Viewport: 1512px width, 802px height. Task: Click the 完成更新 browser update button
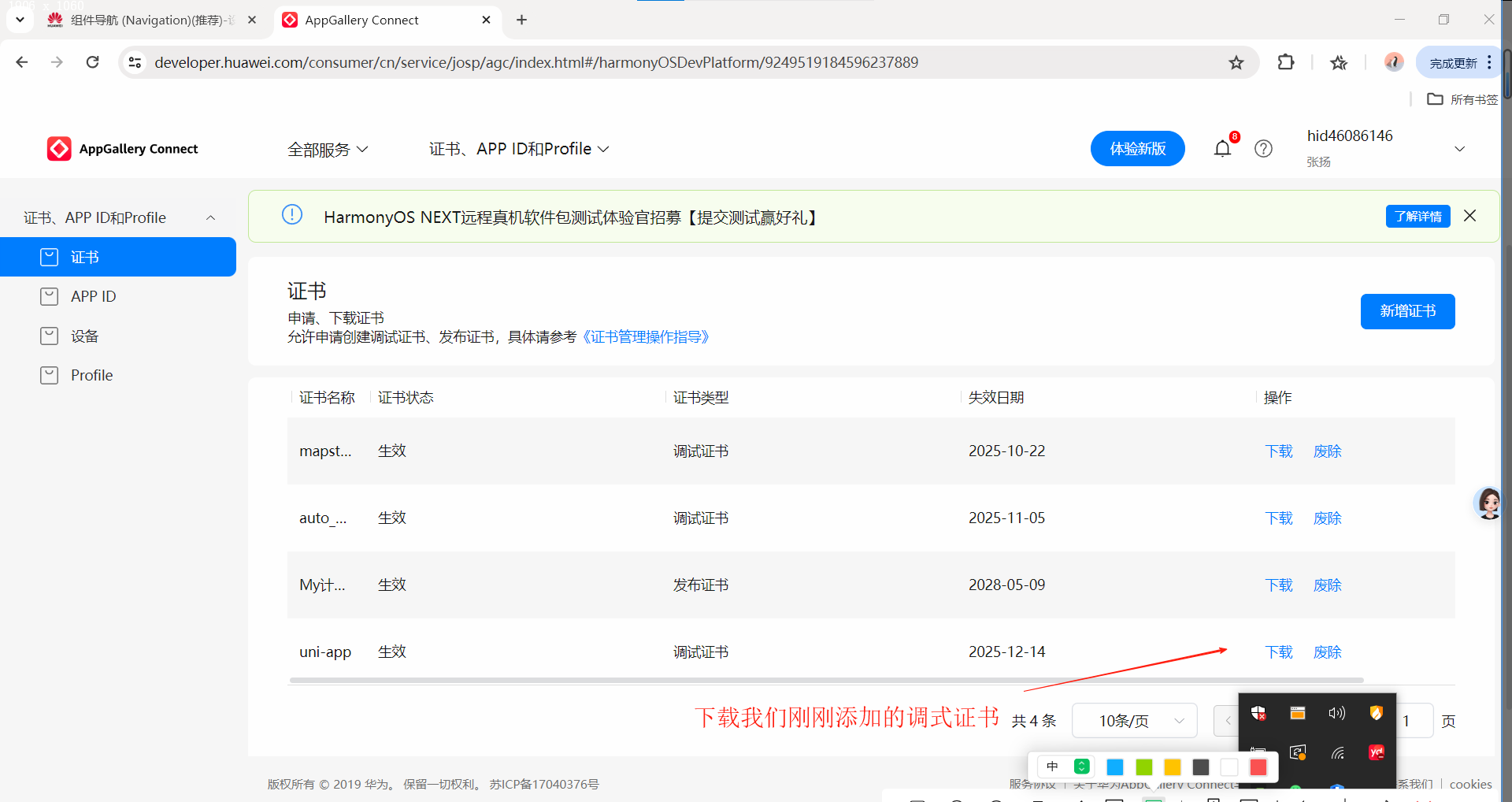[x=1453, y=62]
